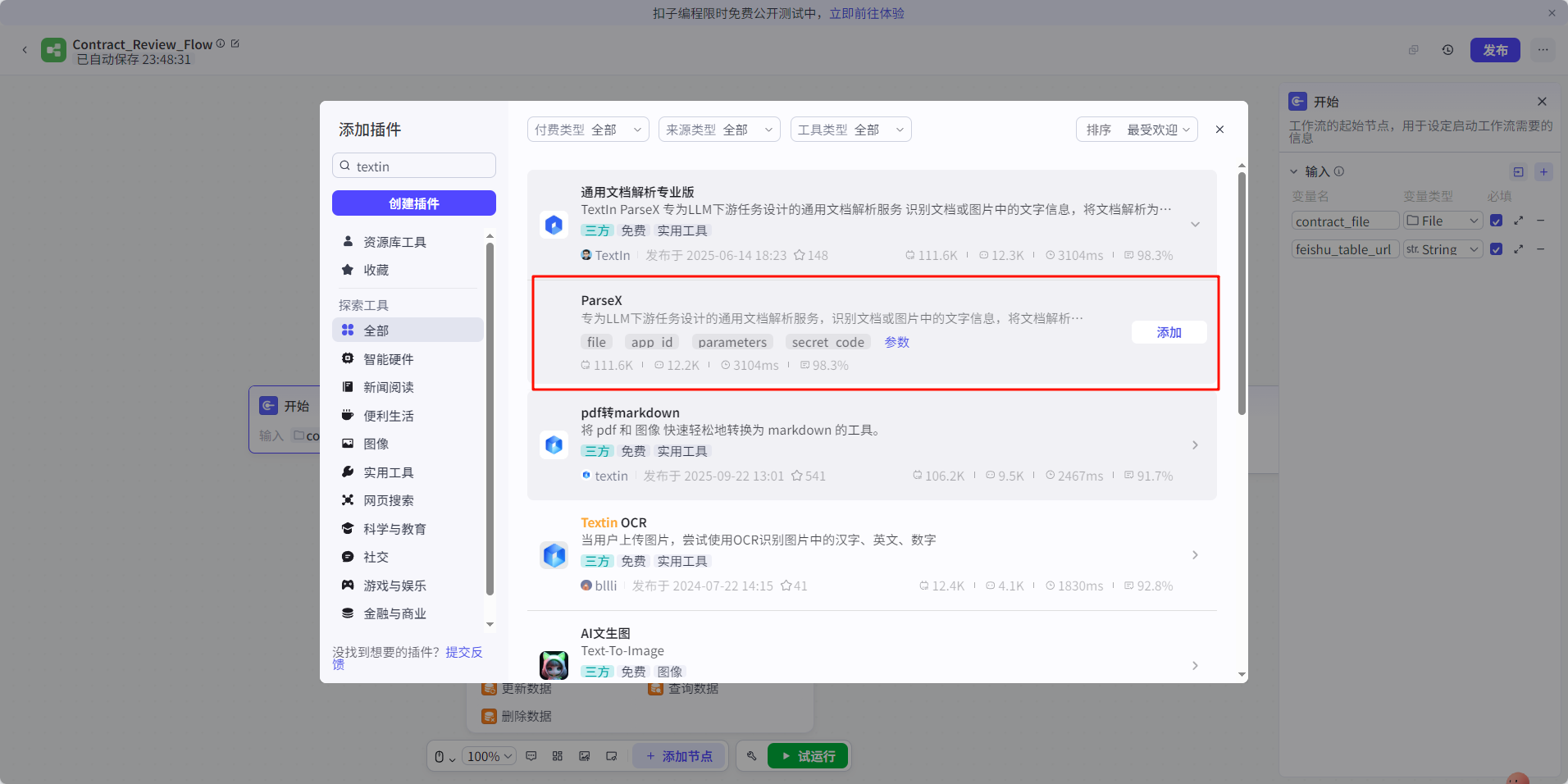Viewport: 1568px width, 784px height.
Task: Click the comment bubble icon in bottom toolbar
Action: pyautogui.click(x=531, y=755)
